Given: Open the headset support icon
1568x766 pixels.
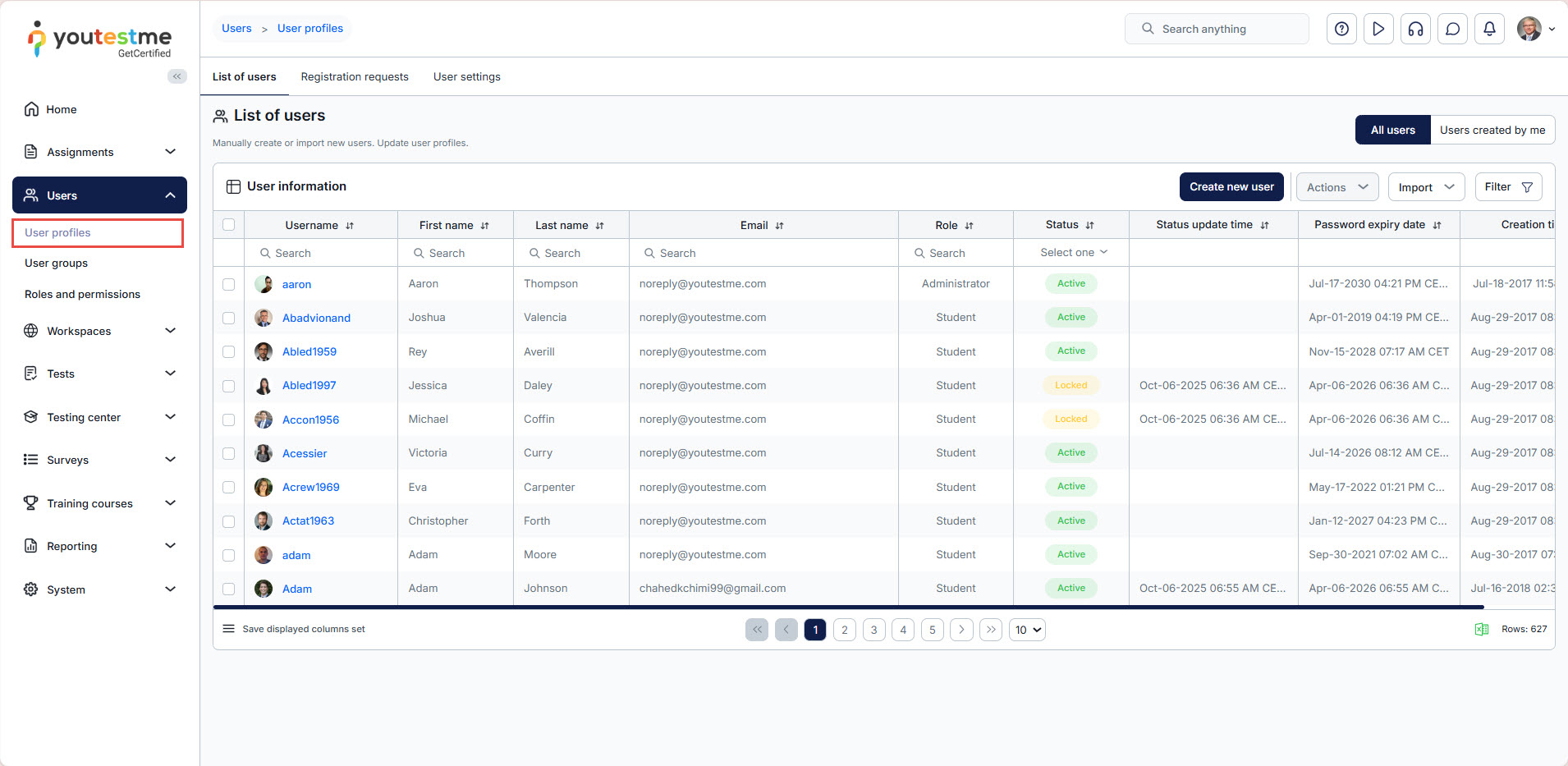Looking at the screenshot, I should pyautogui.click(x=1415, y=29).
